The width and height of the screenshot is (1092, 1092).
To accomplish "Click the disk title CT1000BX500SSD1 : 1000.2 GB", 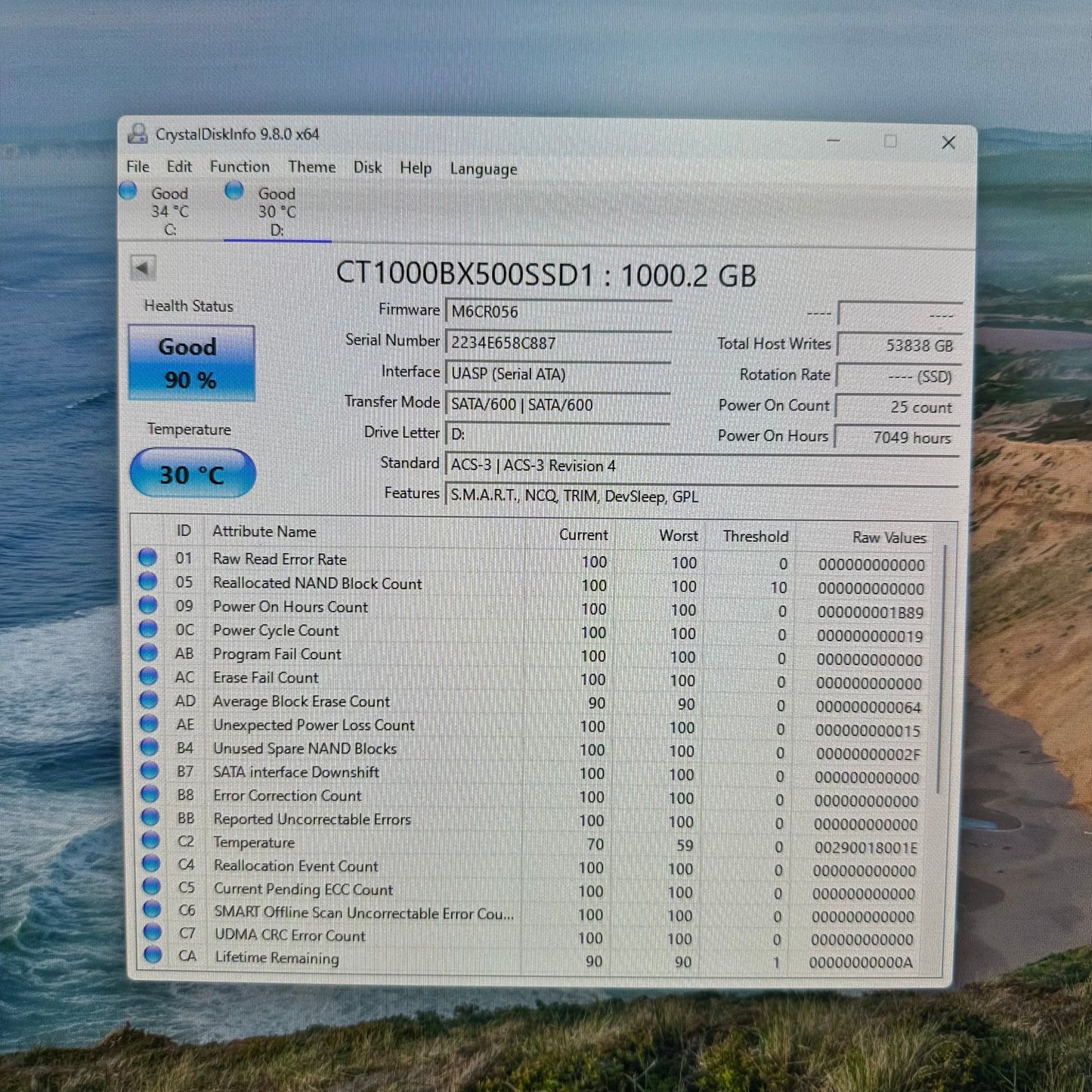I will point(546,274).
